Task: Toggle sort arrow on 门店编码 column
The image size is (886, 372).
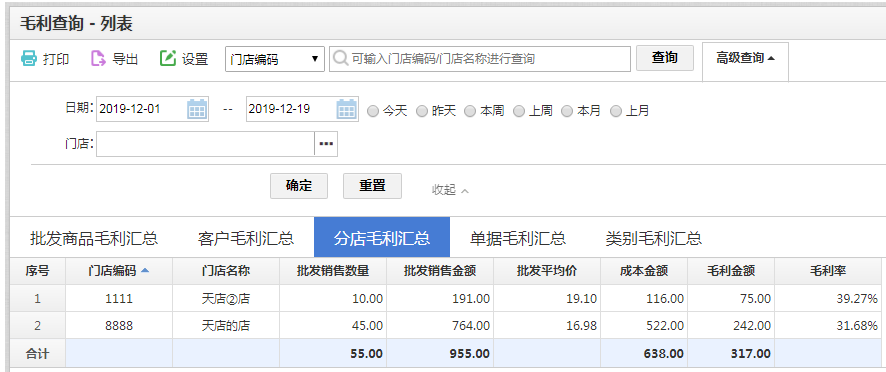Action: [145, 271]
